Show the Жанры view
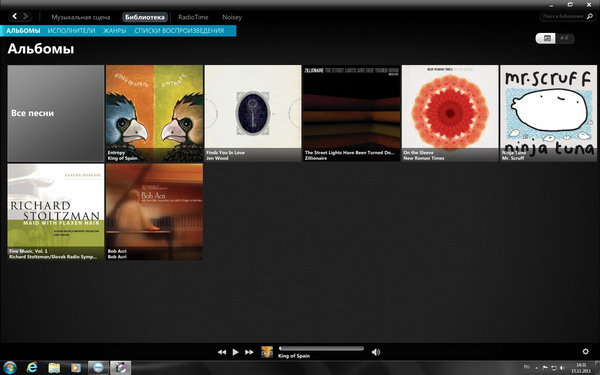The image size is (600, 375). point(114,31)
